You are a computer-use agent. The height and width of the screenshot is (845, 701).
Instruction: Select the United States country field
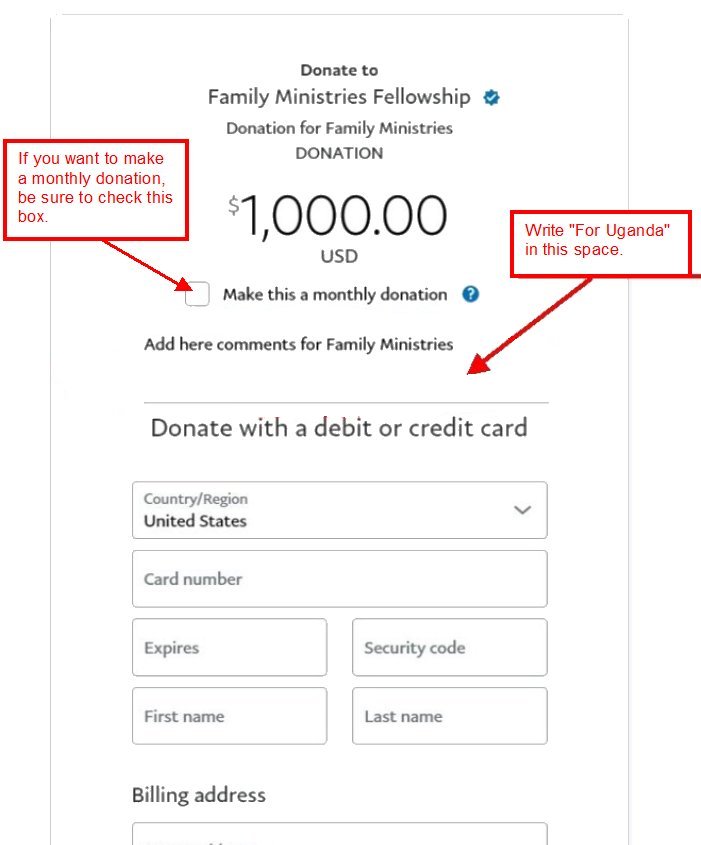pyautogui.click(x=339, y=510)
